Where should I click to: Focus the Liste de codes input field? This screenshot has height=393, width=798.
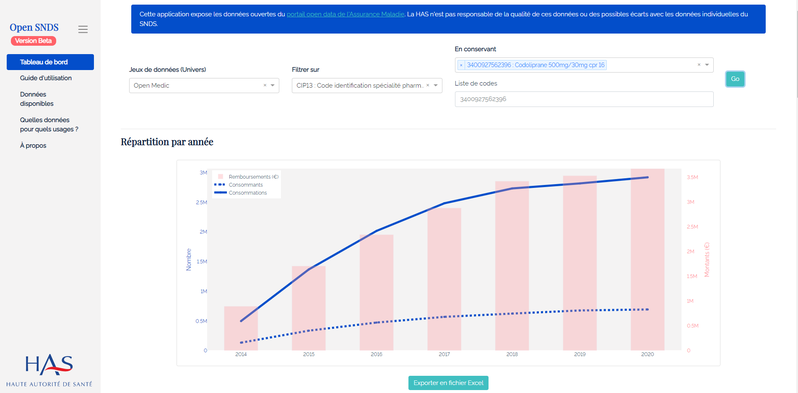click(584, 99)
